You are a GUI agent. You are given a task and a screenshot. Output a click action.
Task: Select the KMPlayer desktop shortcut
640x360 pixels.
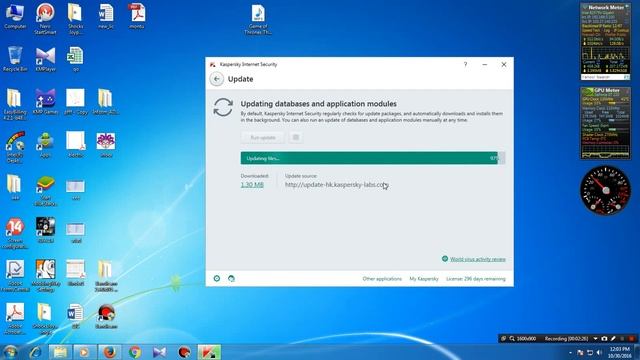point(45,60)
